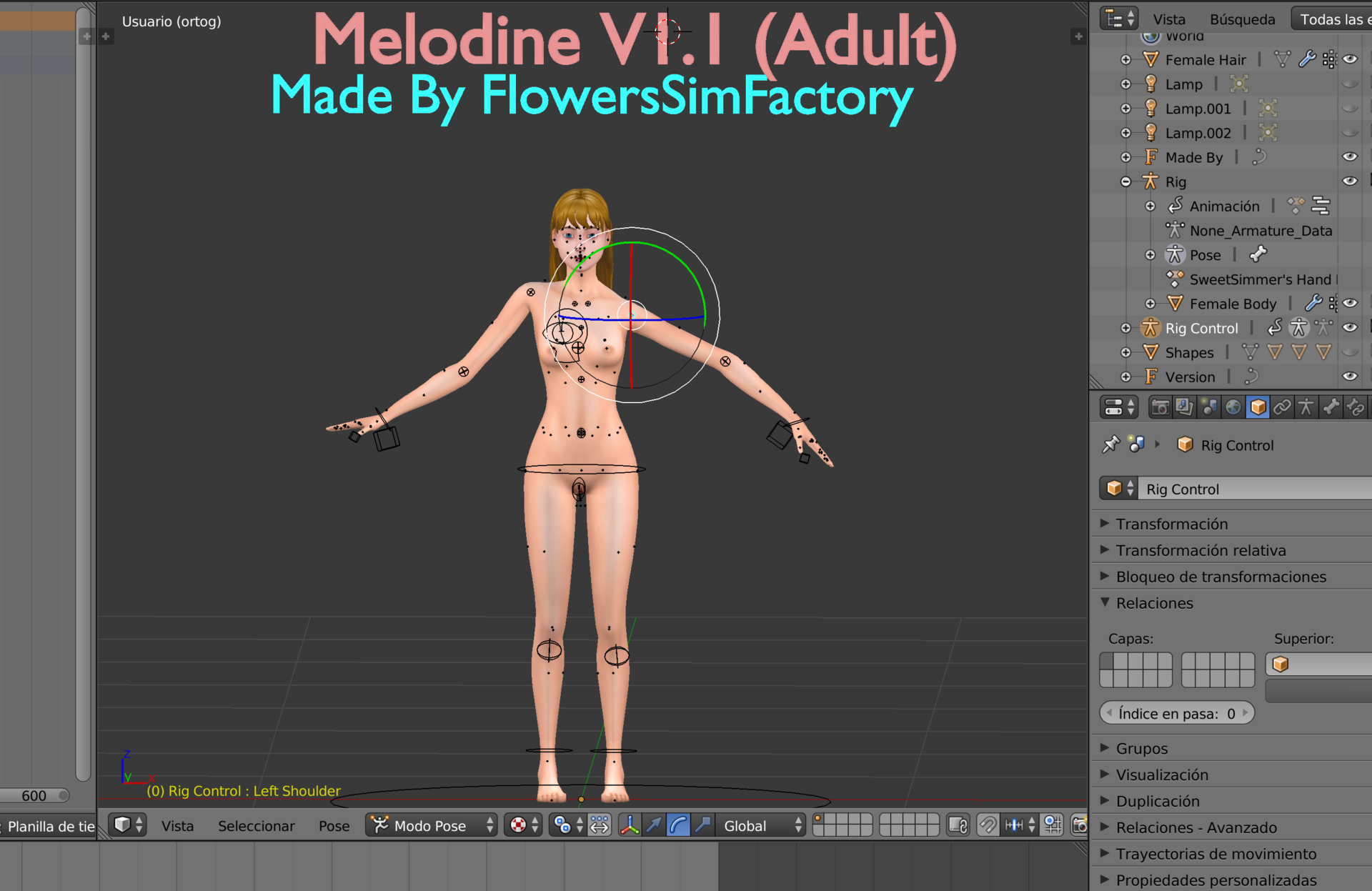The image size is (1372, 891).
Task: Open the Modo Pose mode dropdown
Action: click(432, 826)
